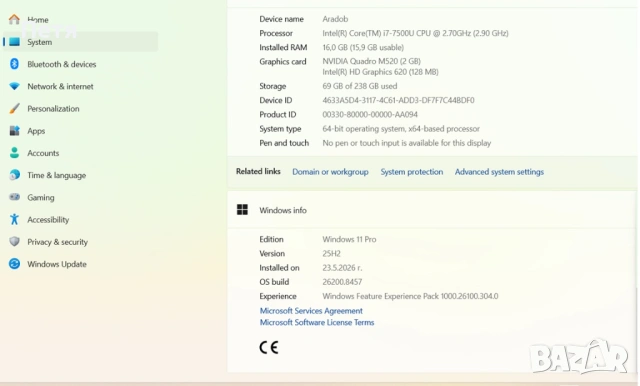Click the NVIDIA Quadro M520 text

coord(371,61)
